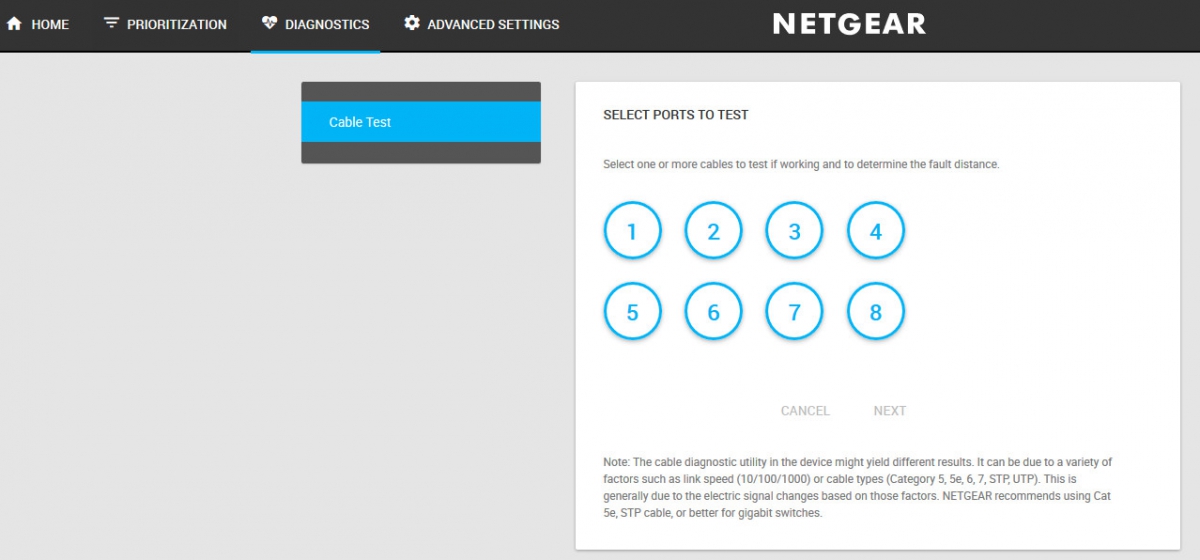Toggle port 3 circle selection

click(x=794, y=231)
